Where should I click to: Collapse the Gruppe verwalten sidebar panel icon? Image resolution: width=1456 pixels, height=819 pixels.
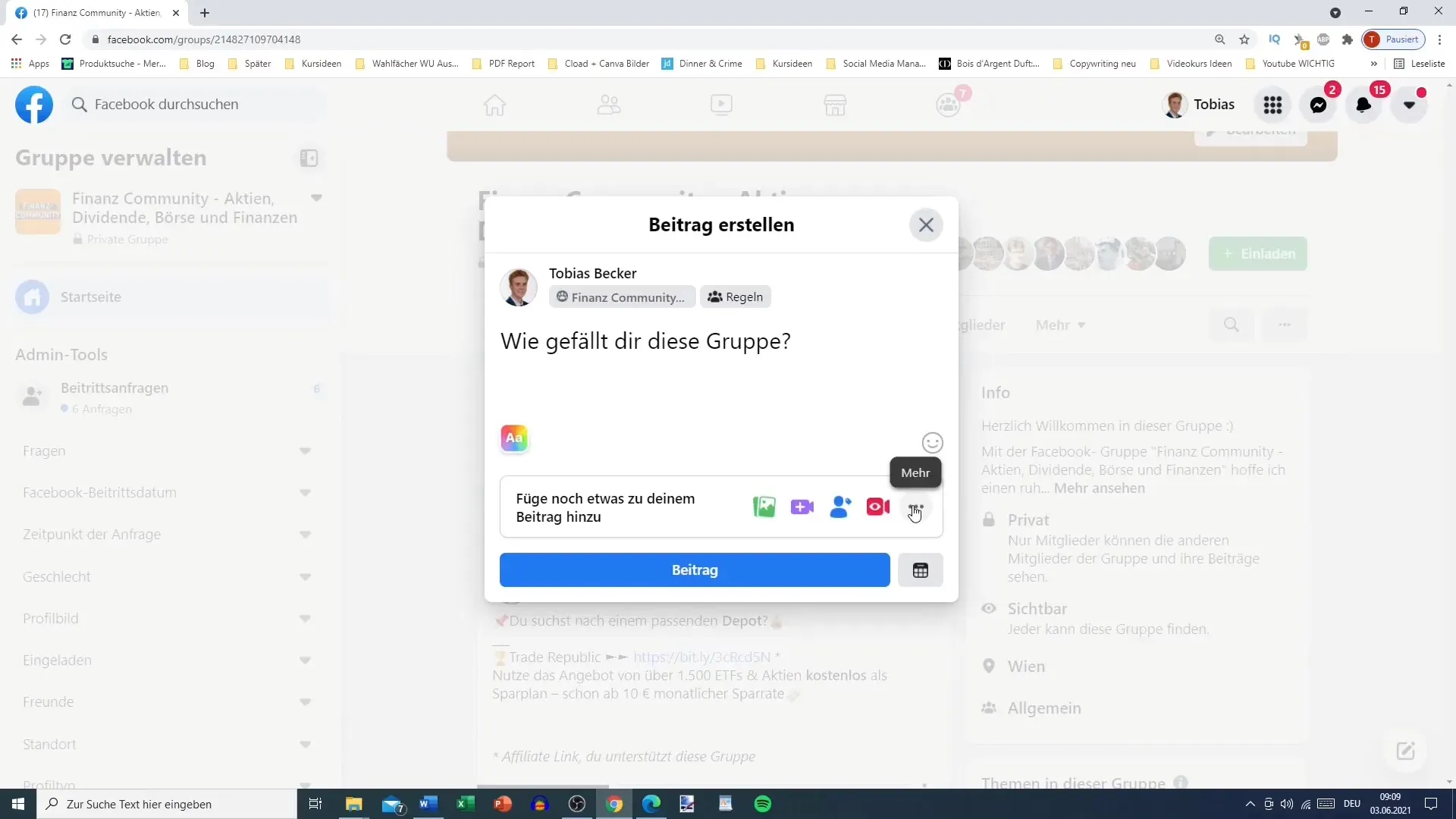[309, 158]
